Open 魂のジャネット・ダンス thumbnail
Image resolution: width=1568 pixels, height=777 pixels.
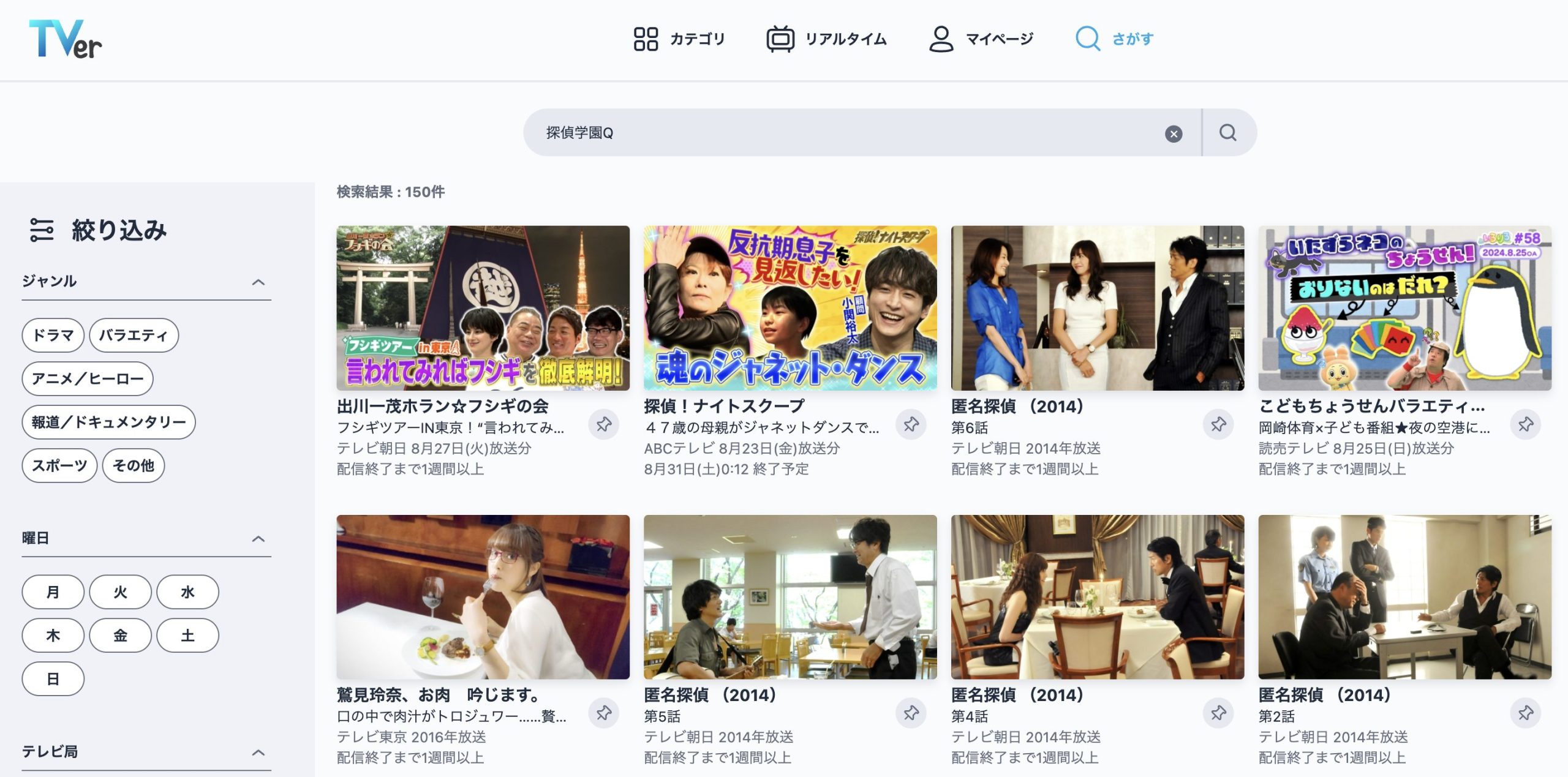click(790, 308)
